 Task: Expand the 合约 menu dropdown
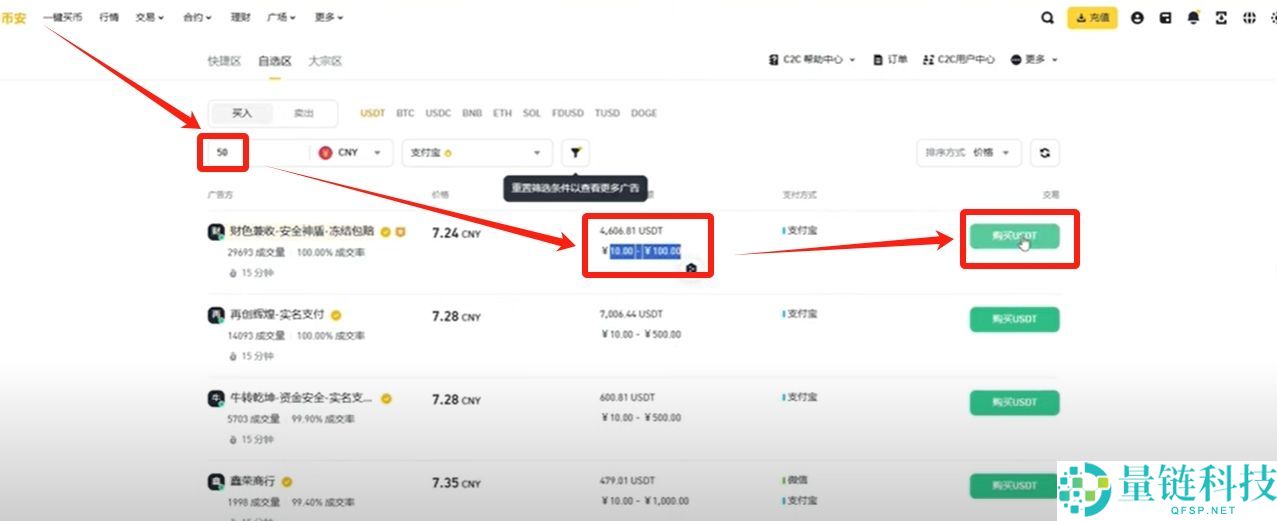pos(197,18)
